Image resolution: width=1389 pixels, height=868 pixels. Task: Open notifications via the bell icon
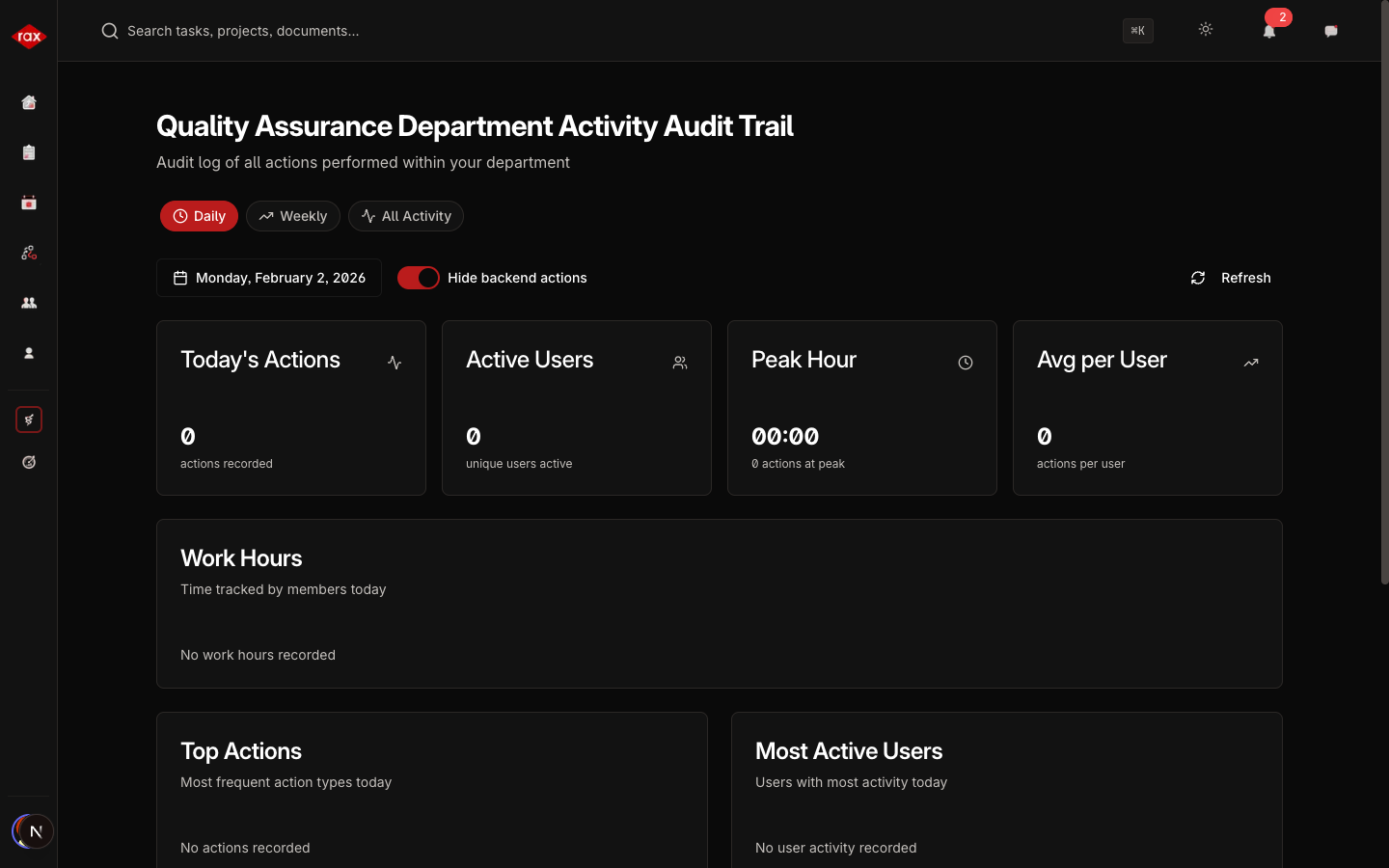click(x=1269, y=32)
